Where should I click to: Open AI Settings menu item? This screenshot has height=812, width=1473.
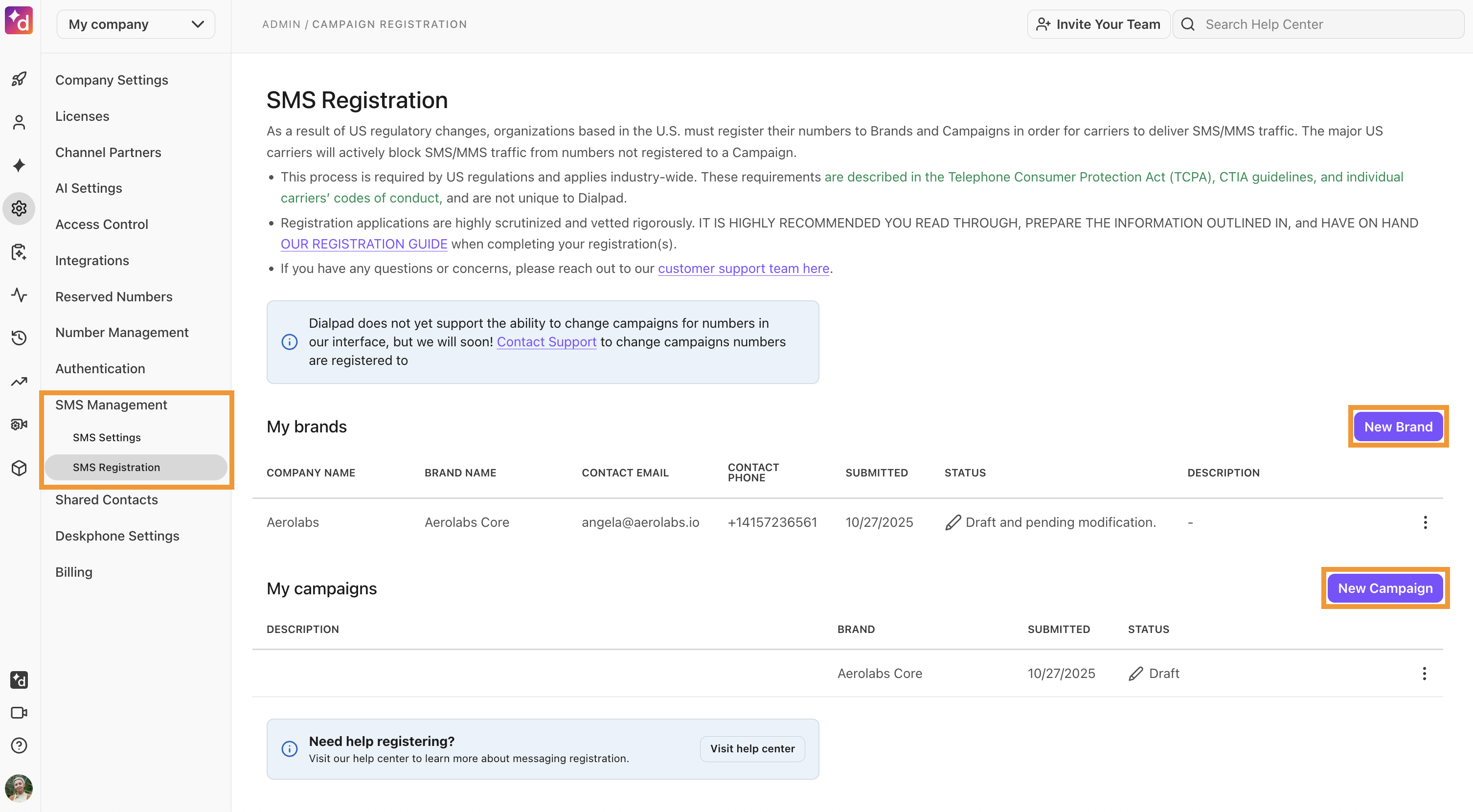[x=89, y=188]
